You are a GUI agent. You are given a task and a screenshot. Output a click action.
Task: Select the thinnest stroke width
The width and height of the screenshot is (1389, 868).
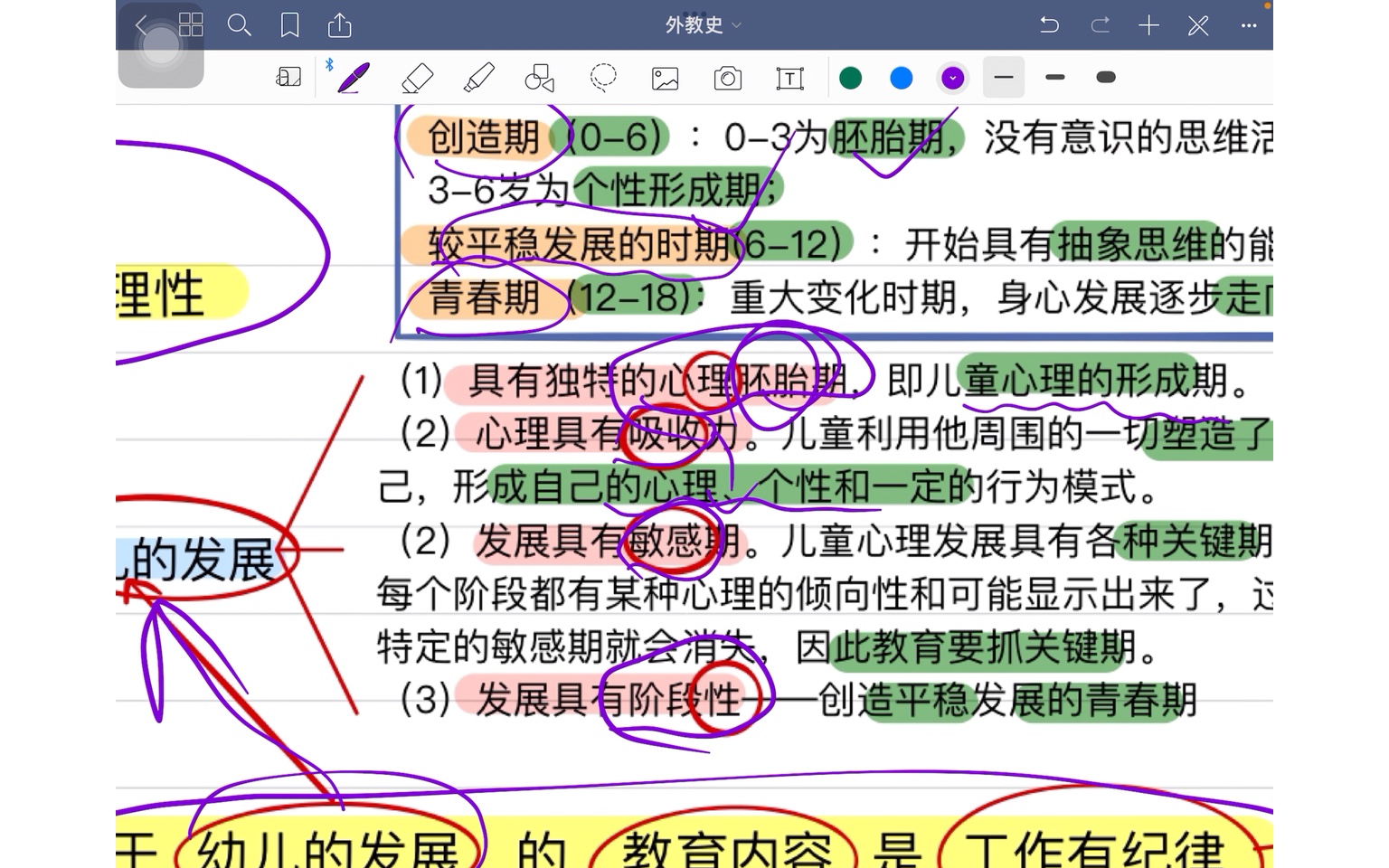1003,78
